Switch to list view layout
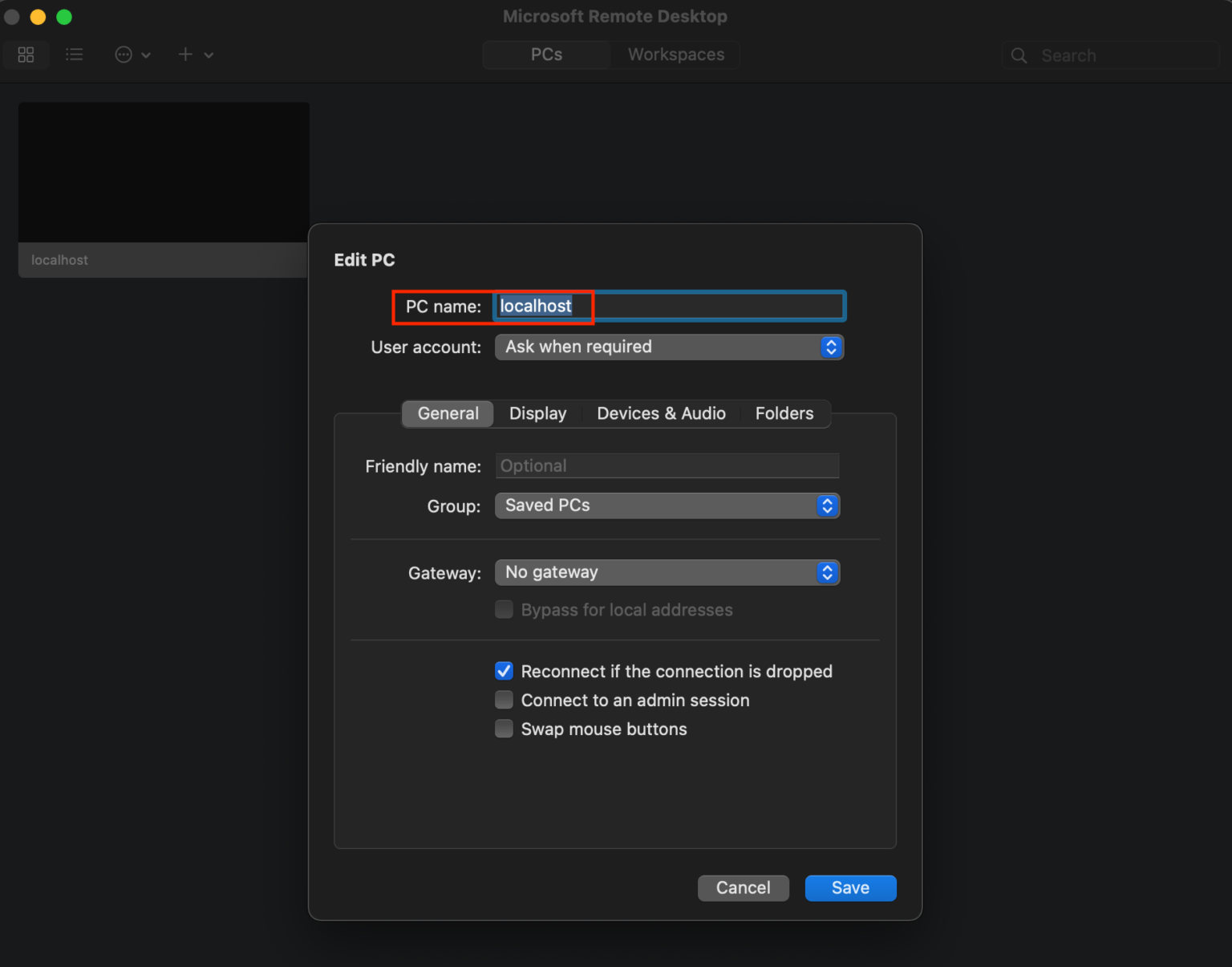The height and width of the screenshot is (967, 1232). [75, 54]
